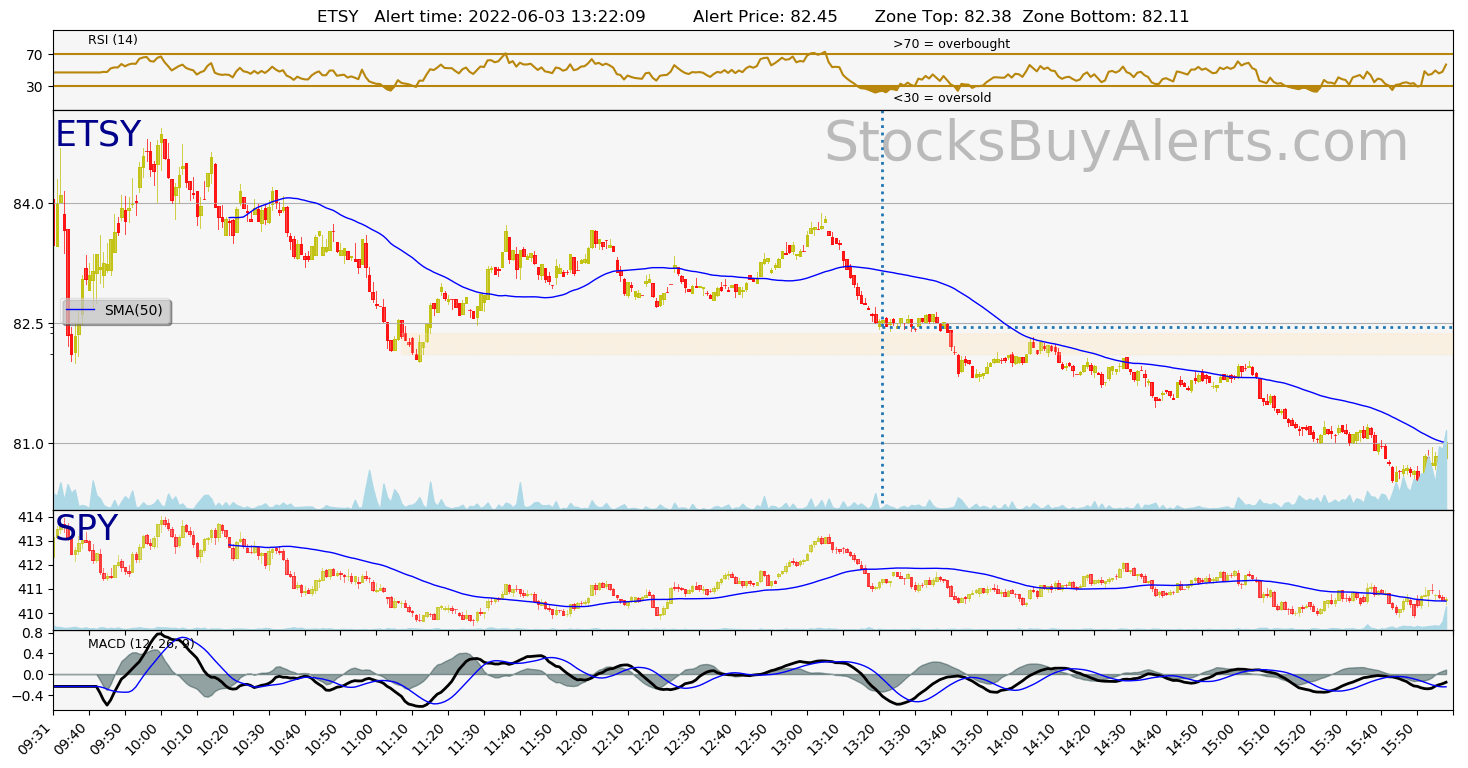Click the MACD (12, 26, 9) label

141,643
